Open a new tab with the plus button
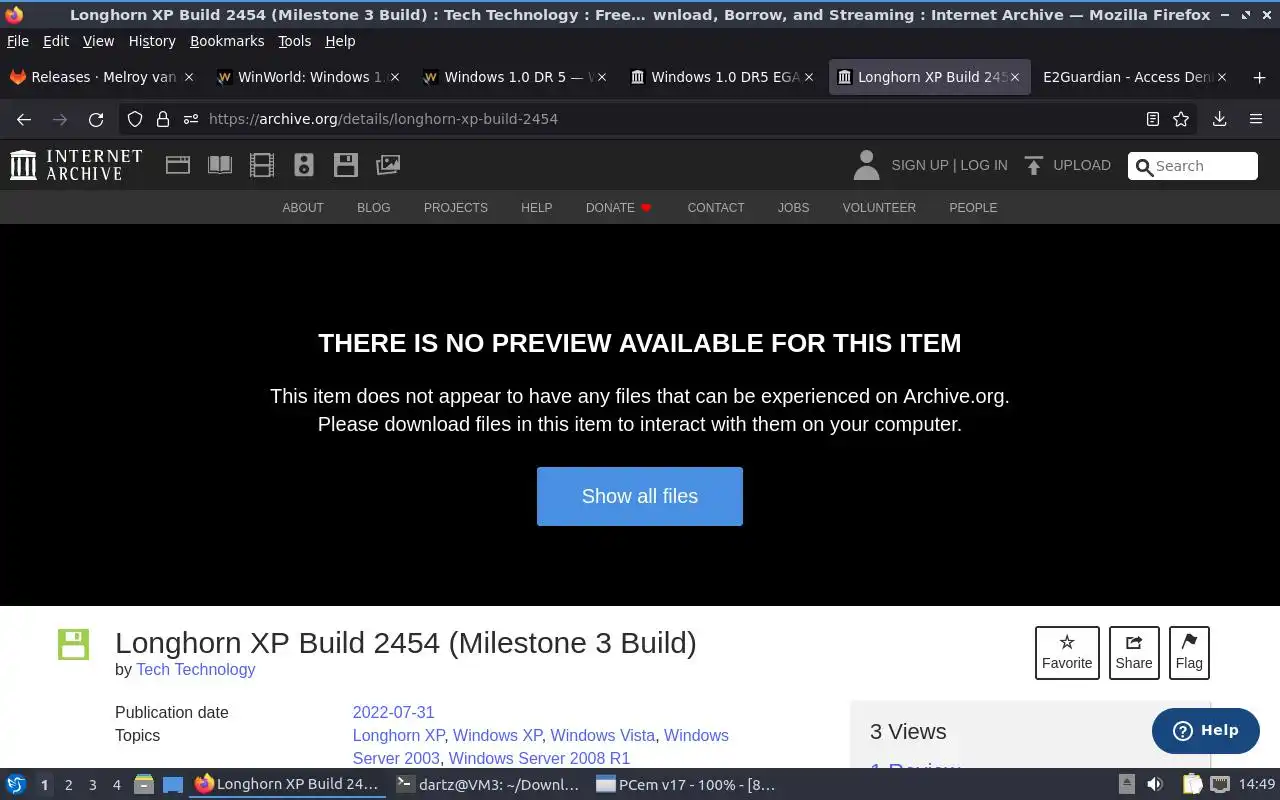This screenshot has height=800, width=1280. point(1259,77)
